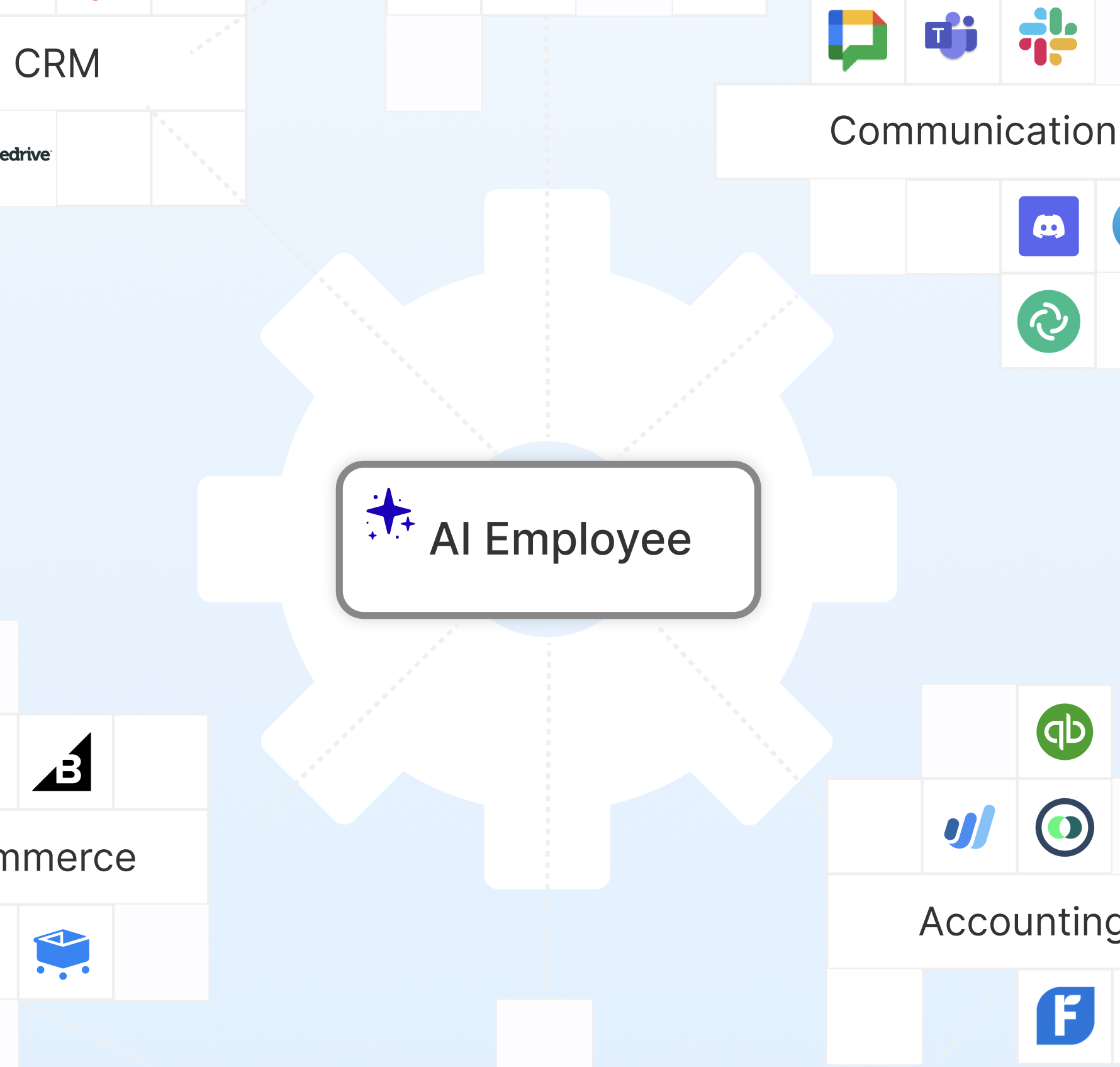
Task: Click the AI Employee center box
Action: 549,539
